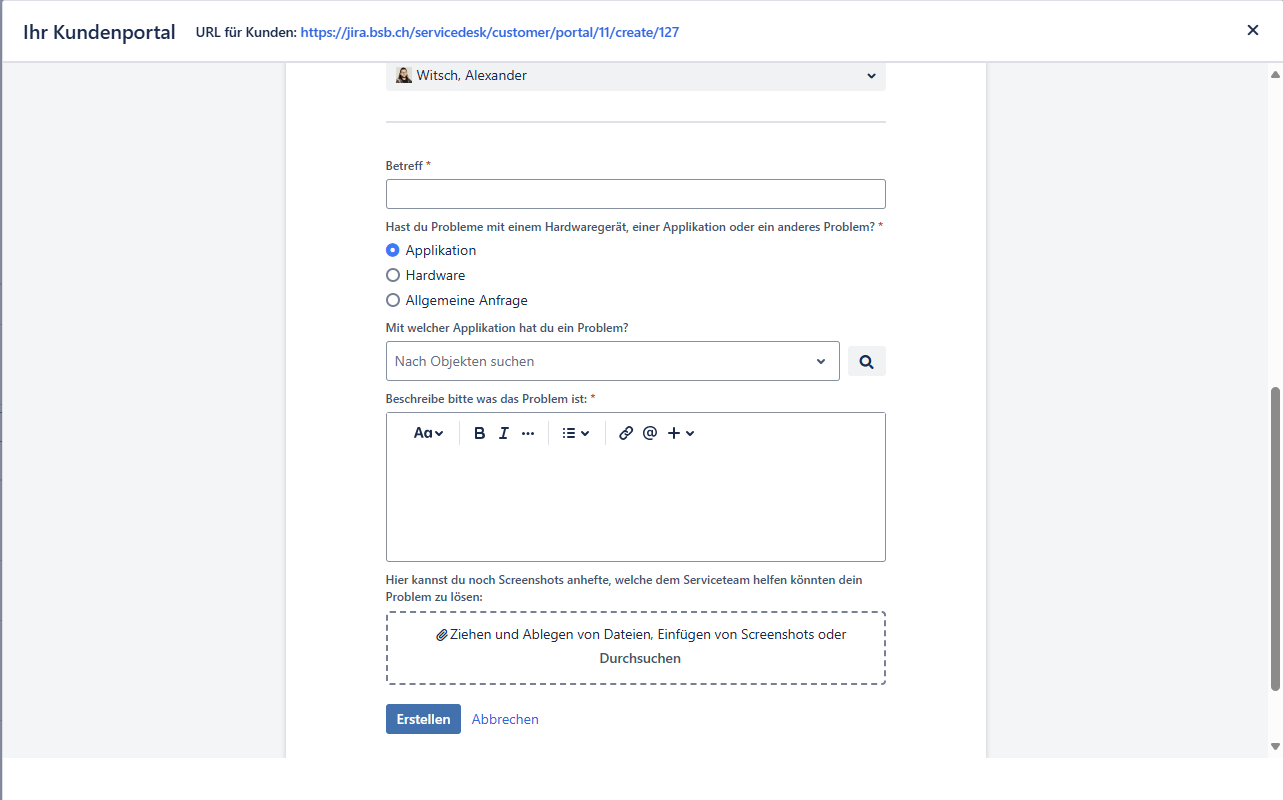Click the Witsch, Alexander avatar
Screen dimensions: 1283x800
pyautogui.click(x=404, y=75)
